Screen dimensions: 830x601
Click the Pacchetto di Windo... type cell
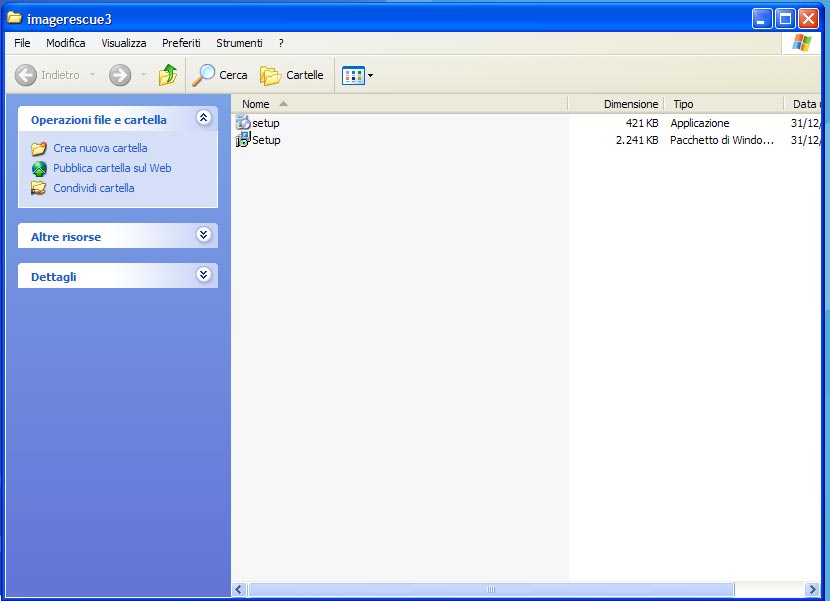[722, 140]
